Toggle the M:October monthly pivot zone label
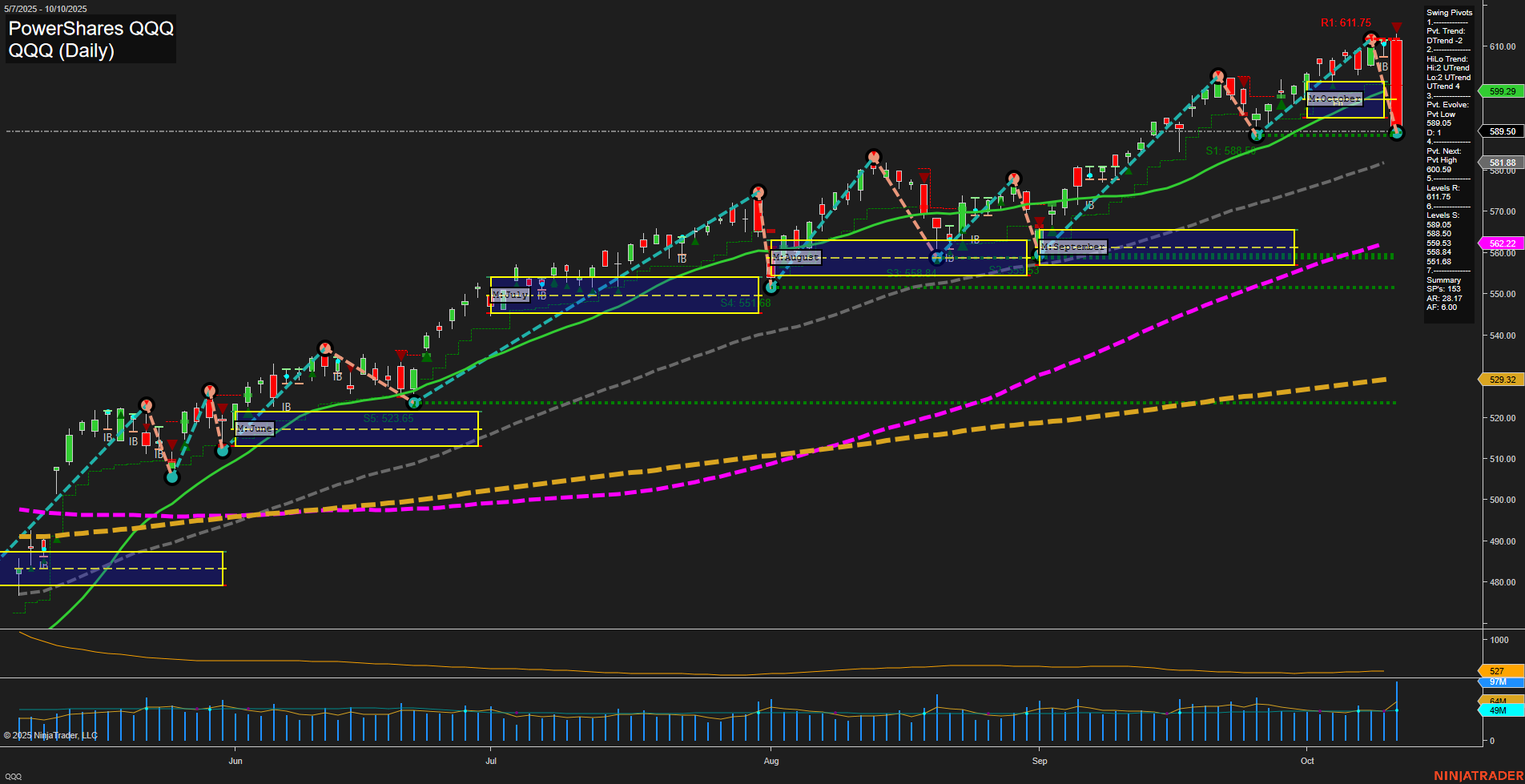 (x=1334, y=99)
